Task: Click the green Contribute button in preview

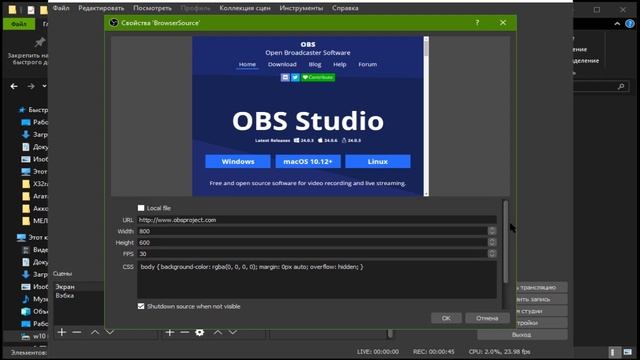Action: [x=318, y=77]
